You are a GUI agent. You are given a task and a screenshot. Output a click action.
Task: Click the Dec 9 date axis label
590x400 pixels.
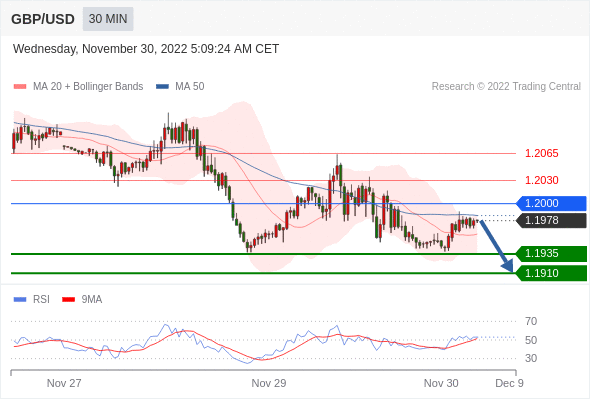(x=509, y=383)
